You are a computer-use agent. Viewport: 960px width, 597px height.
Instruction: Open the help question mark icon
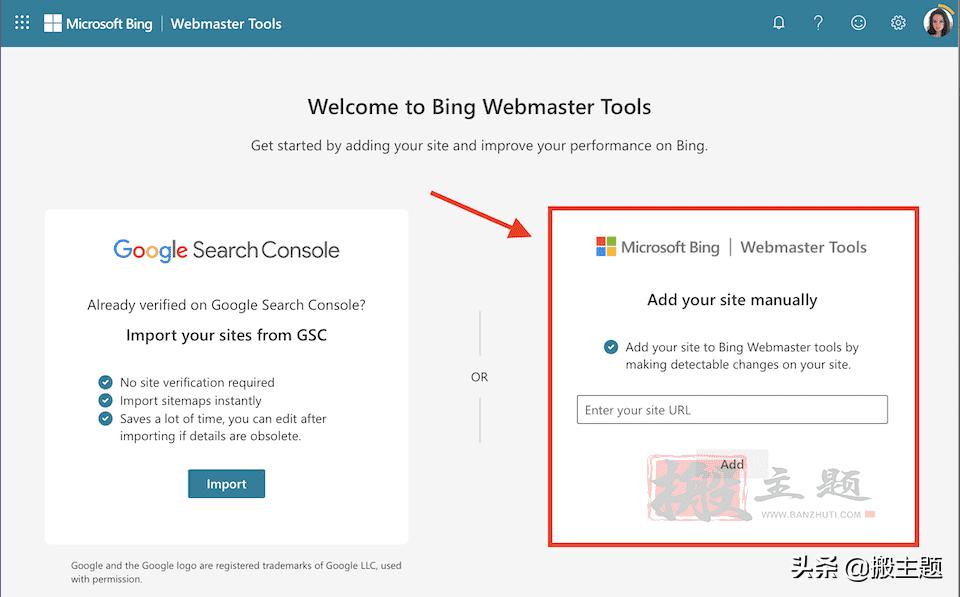click(818, 23)
